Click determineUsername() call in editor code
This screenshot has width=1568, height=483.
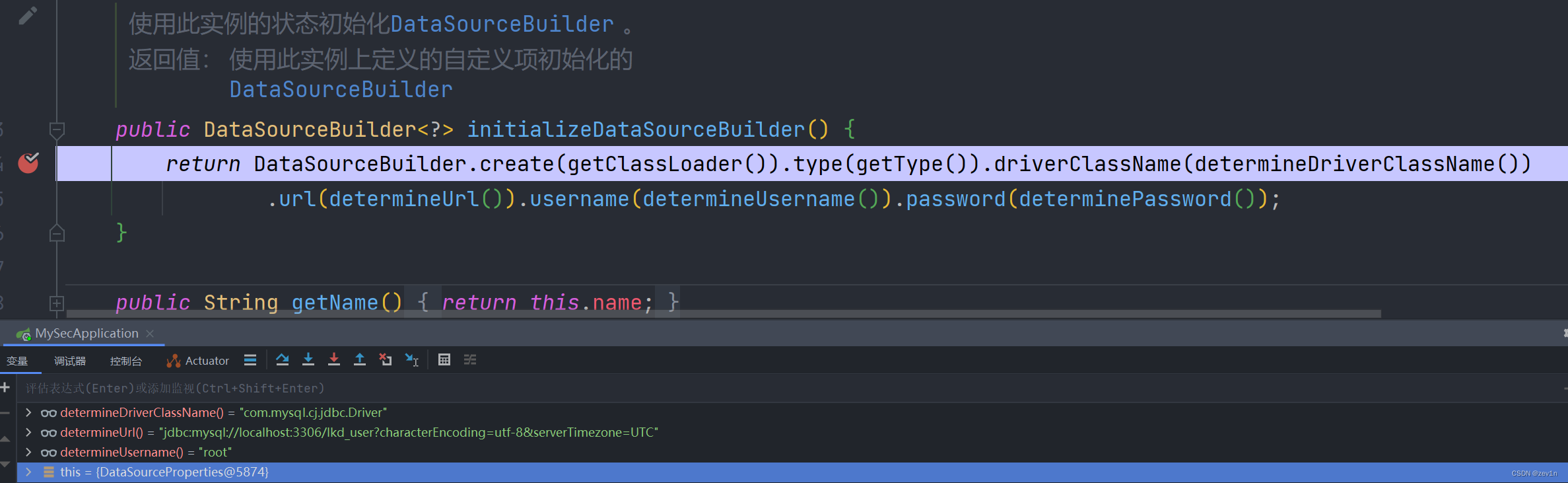click(761, 199)
